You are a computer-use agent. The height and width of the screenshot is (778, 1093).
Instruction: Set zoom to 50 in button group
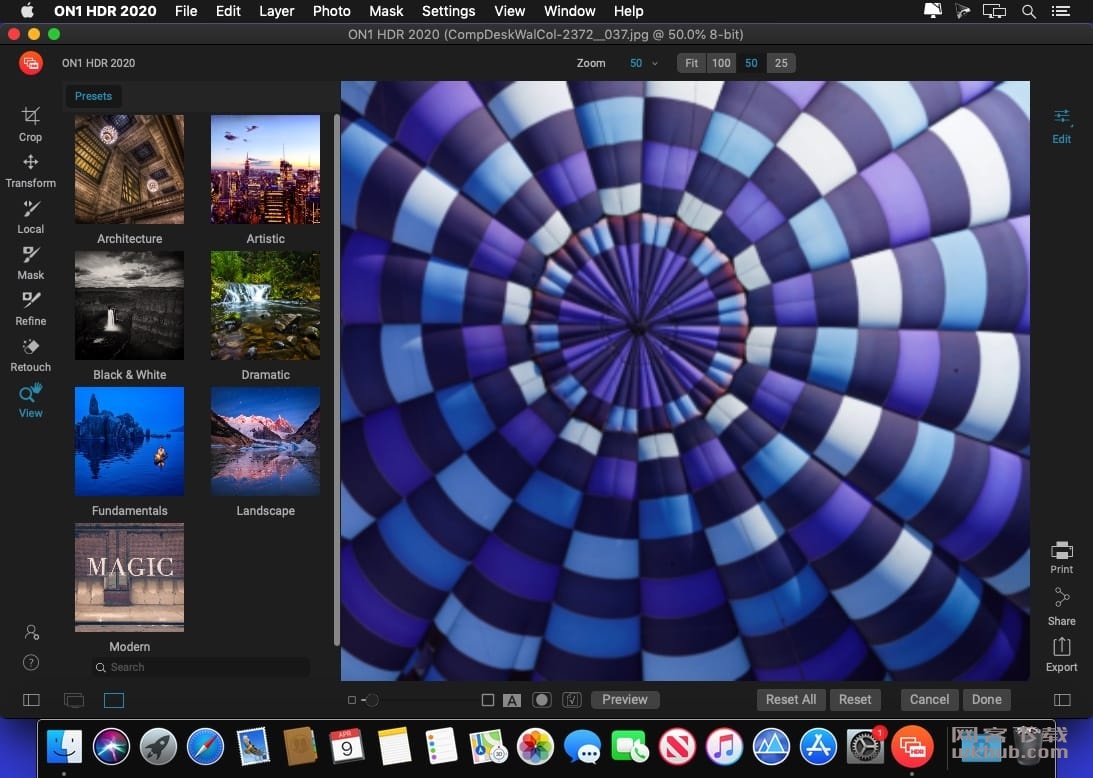pos(751,63)
